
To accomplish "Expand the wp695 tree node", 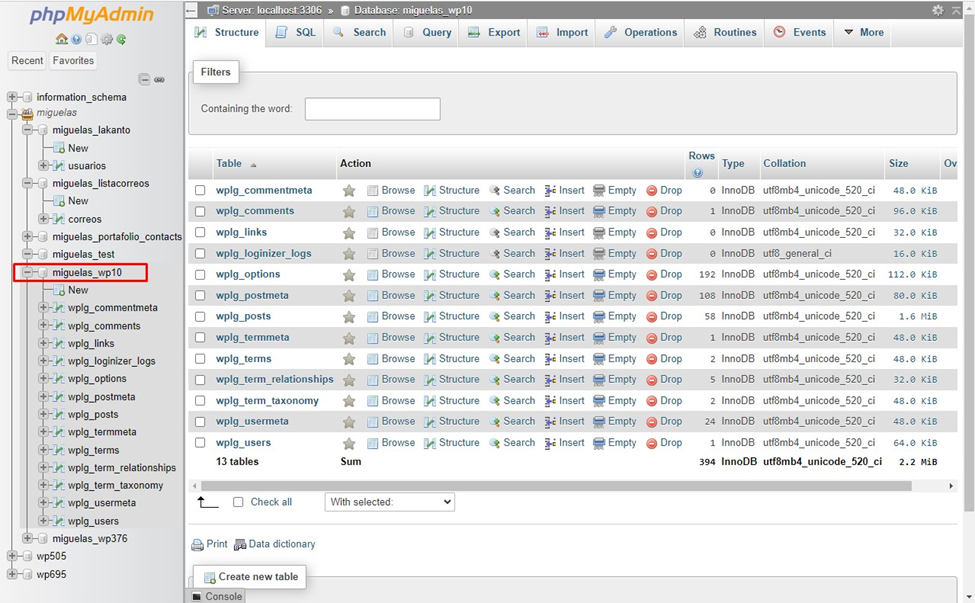I will [x=12, y=574].
